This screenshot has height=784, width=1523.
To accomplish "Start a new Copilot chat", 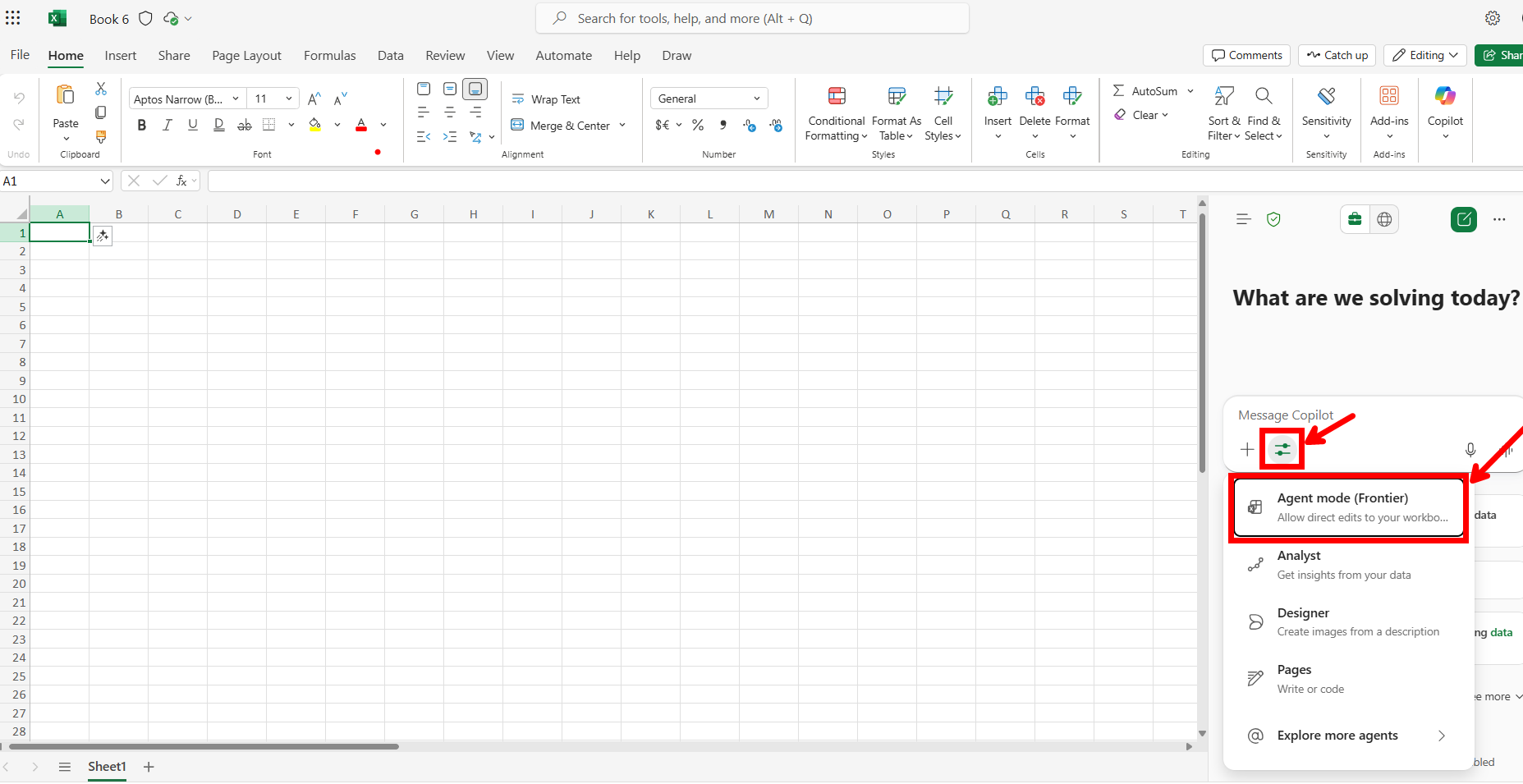I will click(1463, 219).
